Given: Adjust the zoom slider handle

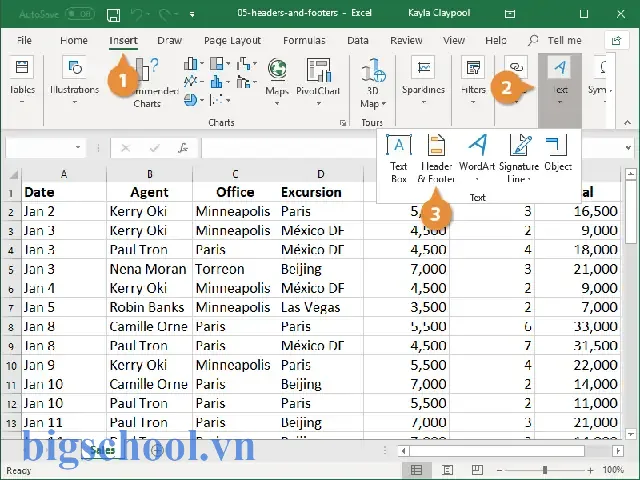Looking at the screenshot, I should tap(545, 470).
